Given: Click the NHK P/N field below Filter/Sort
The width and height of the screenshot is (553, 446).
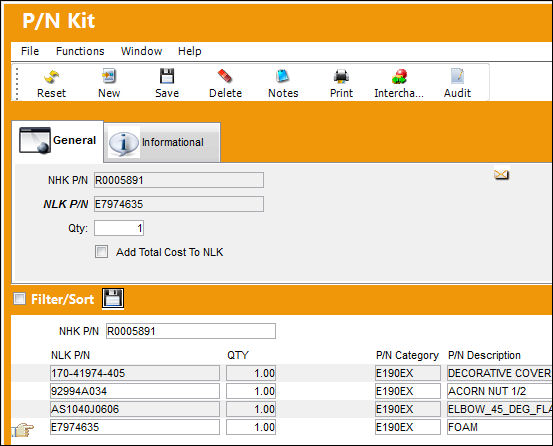Looking at the screenshot, I should [191, 331].
